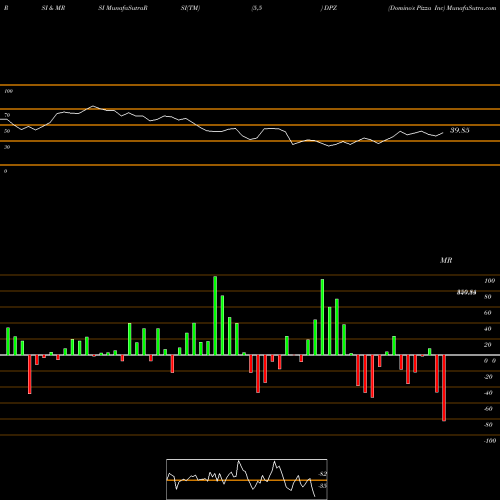The image size is (500, 500).
Task: Click the tallest green MR bar
Action: [215, 315]
